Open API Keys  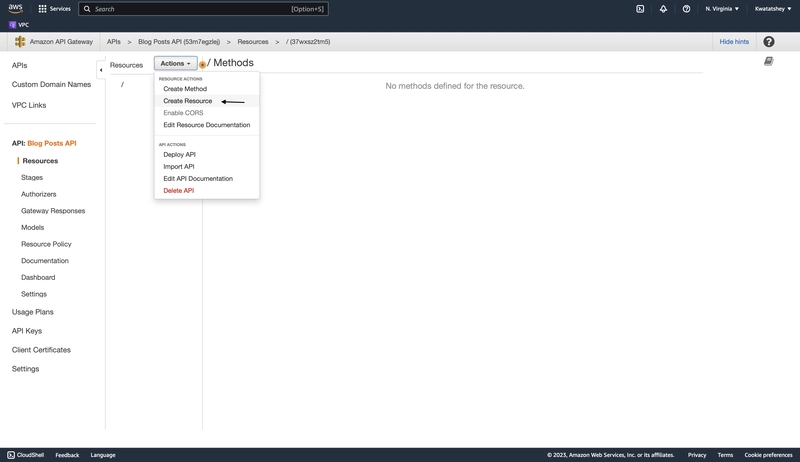tap(27, 331)
